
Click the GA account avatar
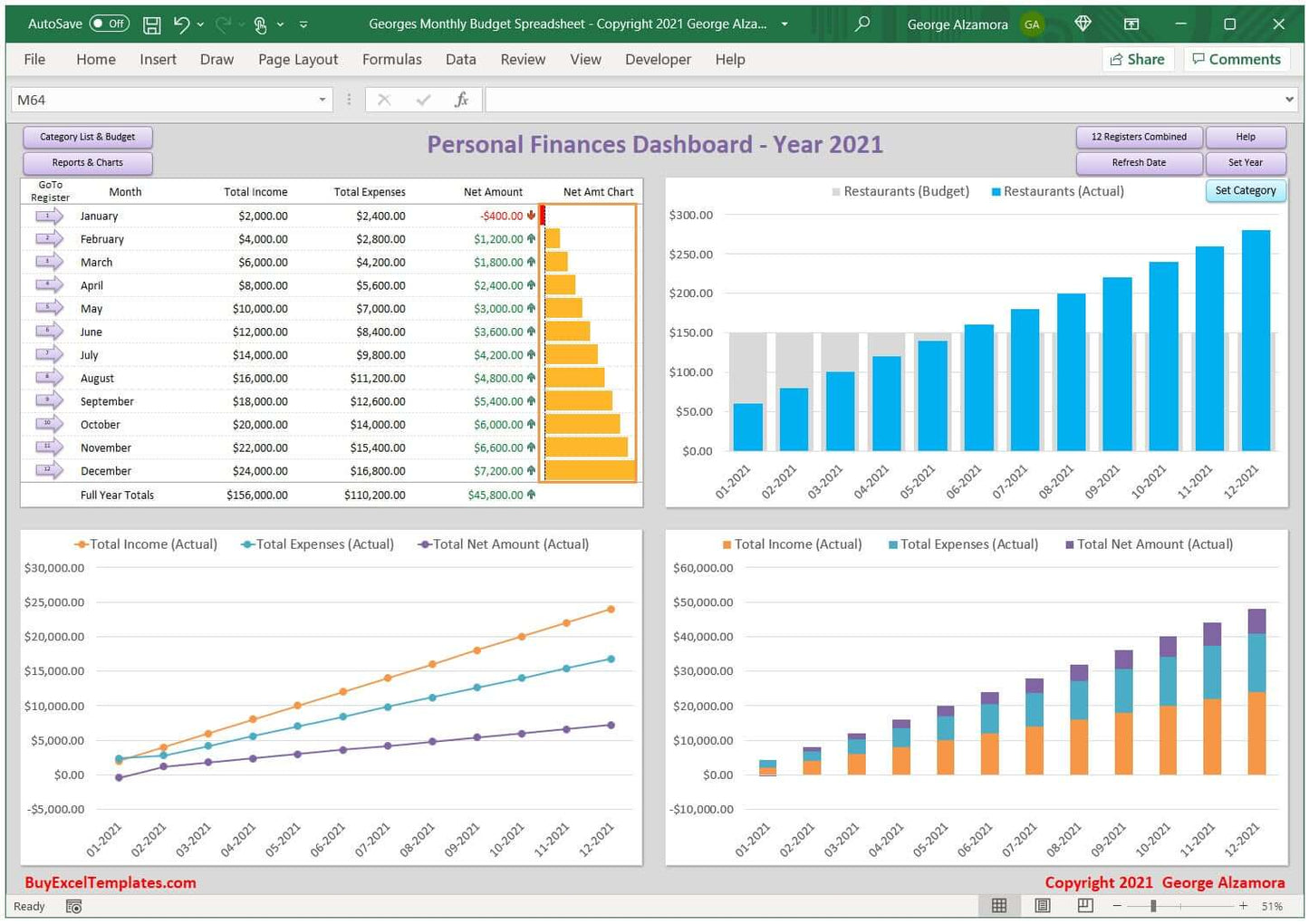(x=1032, y=24)
